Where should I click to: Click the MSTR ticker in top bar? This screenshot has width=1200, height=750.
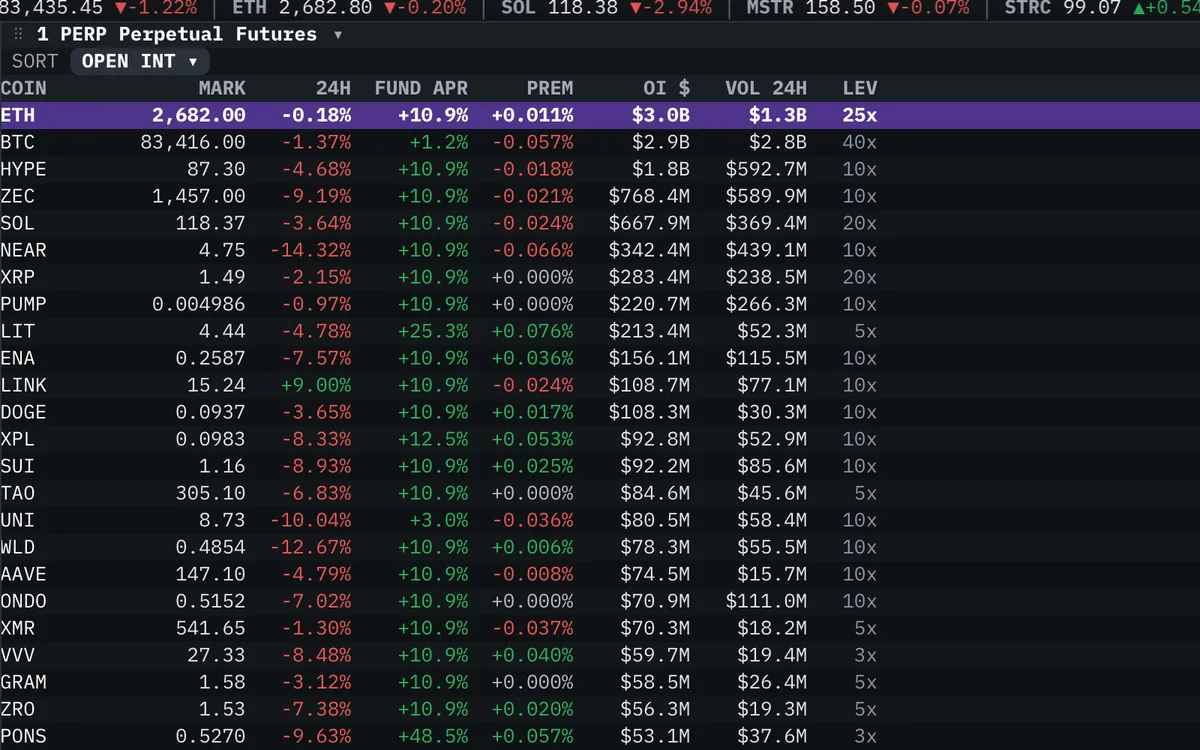pos(857,9)
